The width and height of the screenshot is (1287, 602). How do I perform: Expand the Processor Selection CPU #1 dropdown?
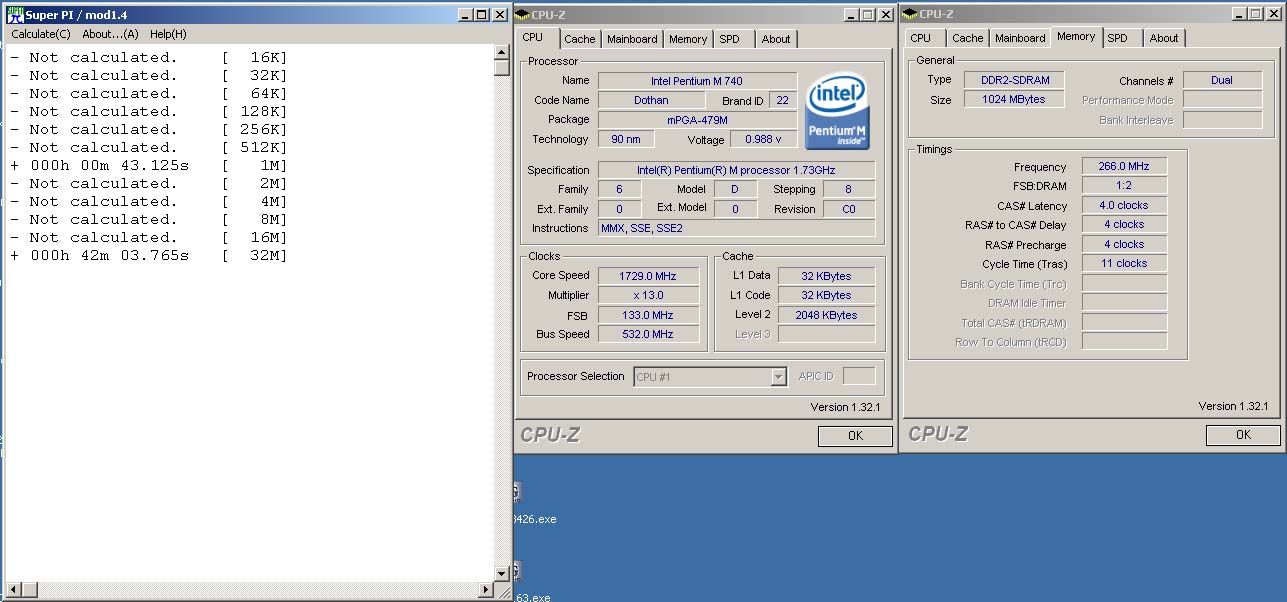778,377
